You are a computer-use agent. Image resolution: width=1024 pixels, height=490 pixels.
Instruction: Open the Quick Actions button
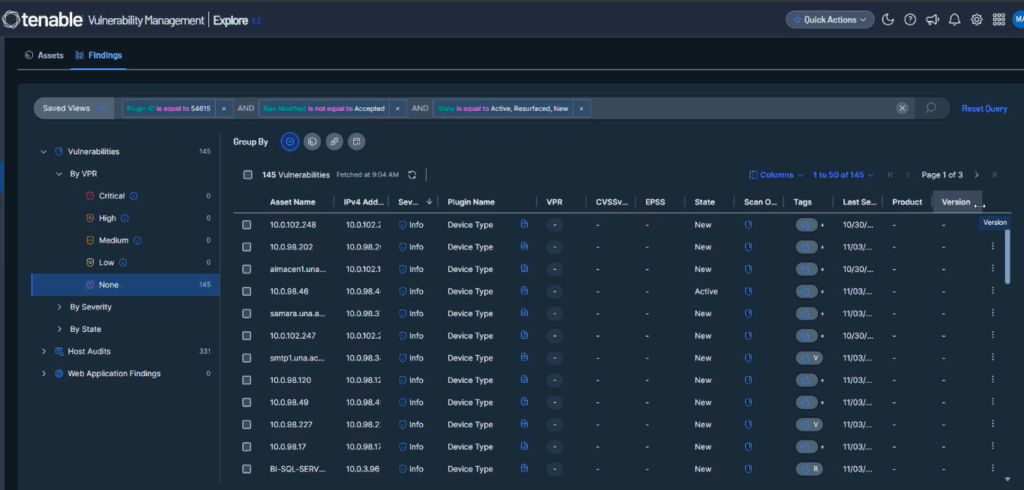830,19
